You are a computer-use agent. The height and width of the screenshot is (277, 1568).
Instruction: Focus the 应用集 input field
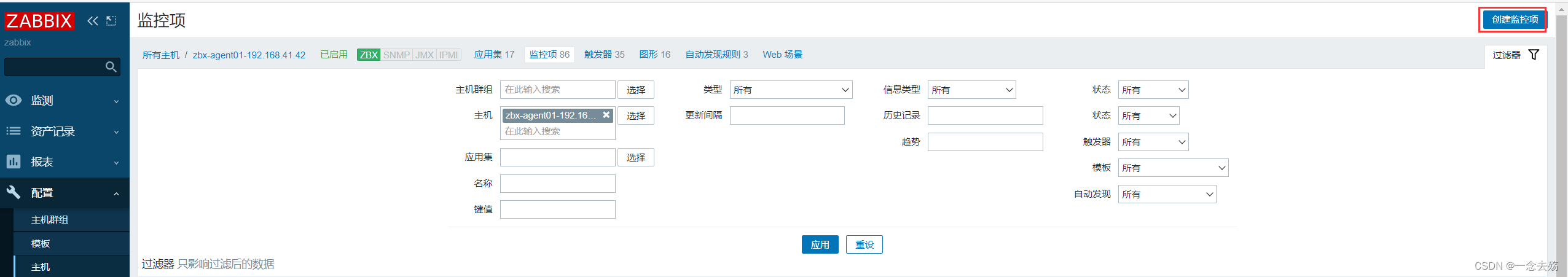pos(557,157)
